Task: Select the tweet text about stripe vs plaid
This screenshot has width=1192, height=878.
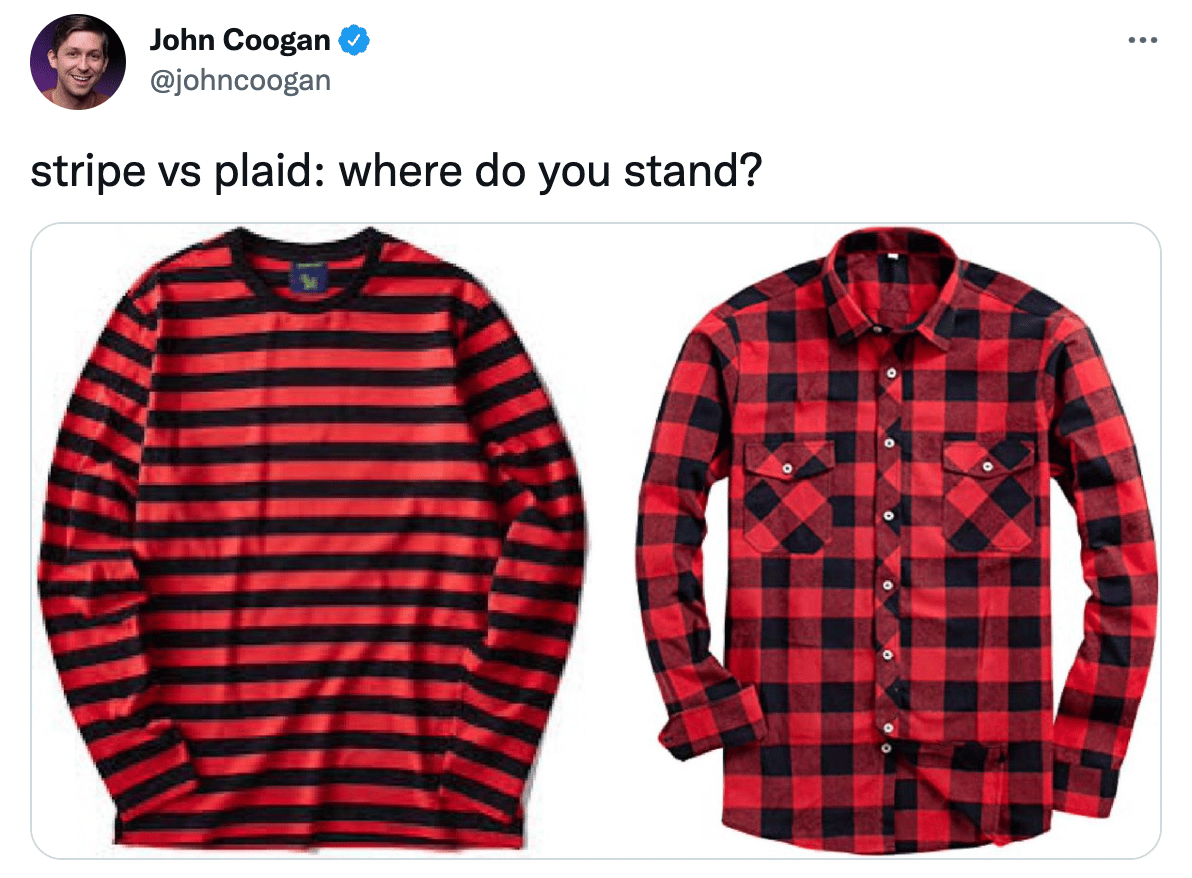Action: 396,172
